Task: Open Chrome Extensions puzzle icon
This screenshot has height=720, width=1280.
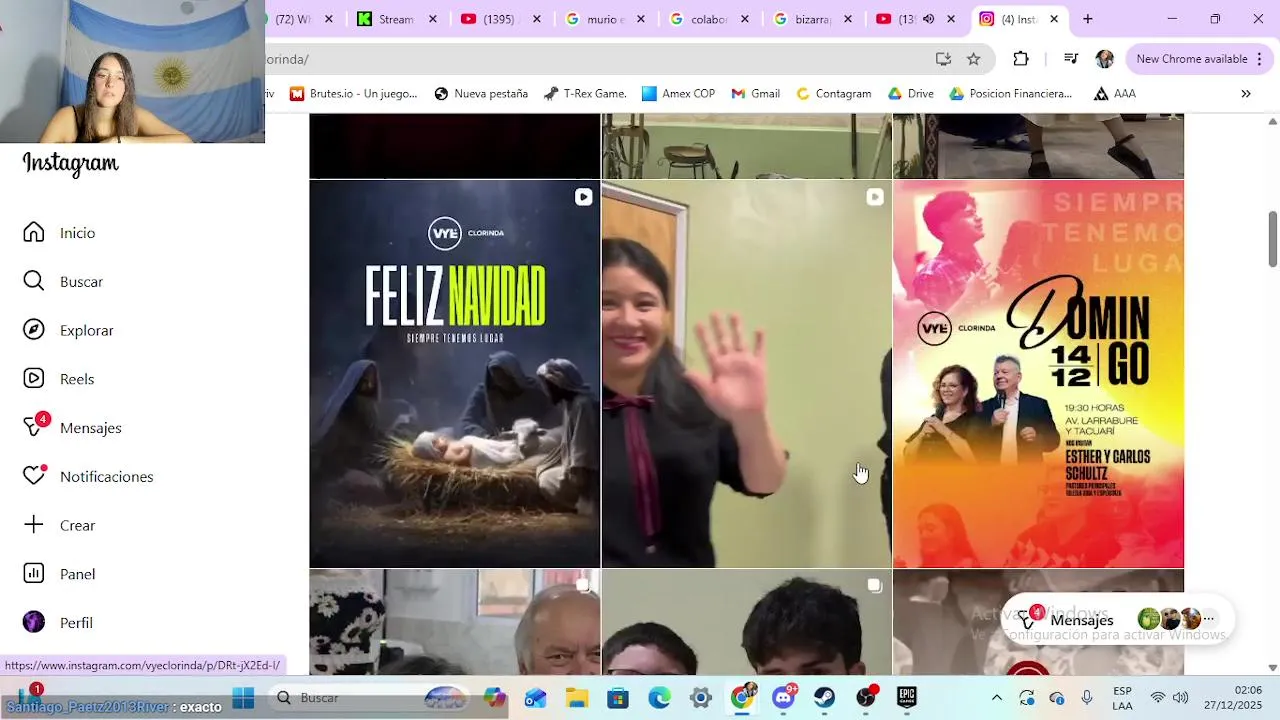Action: tap(1021, 59)
